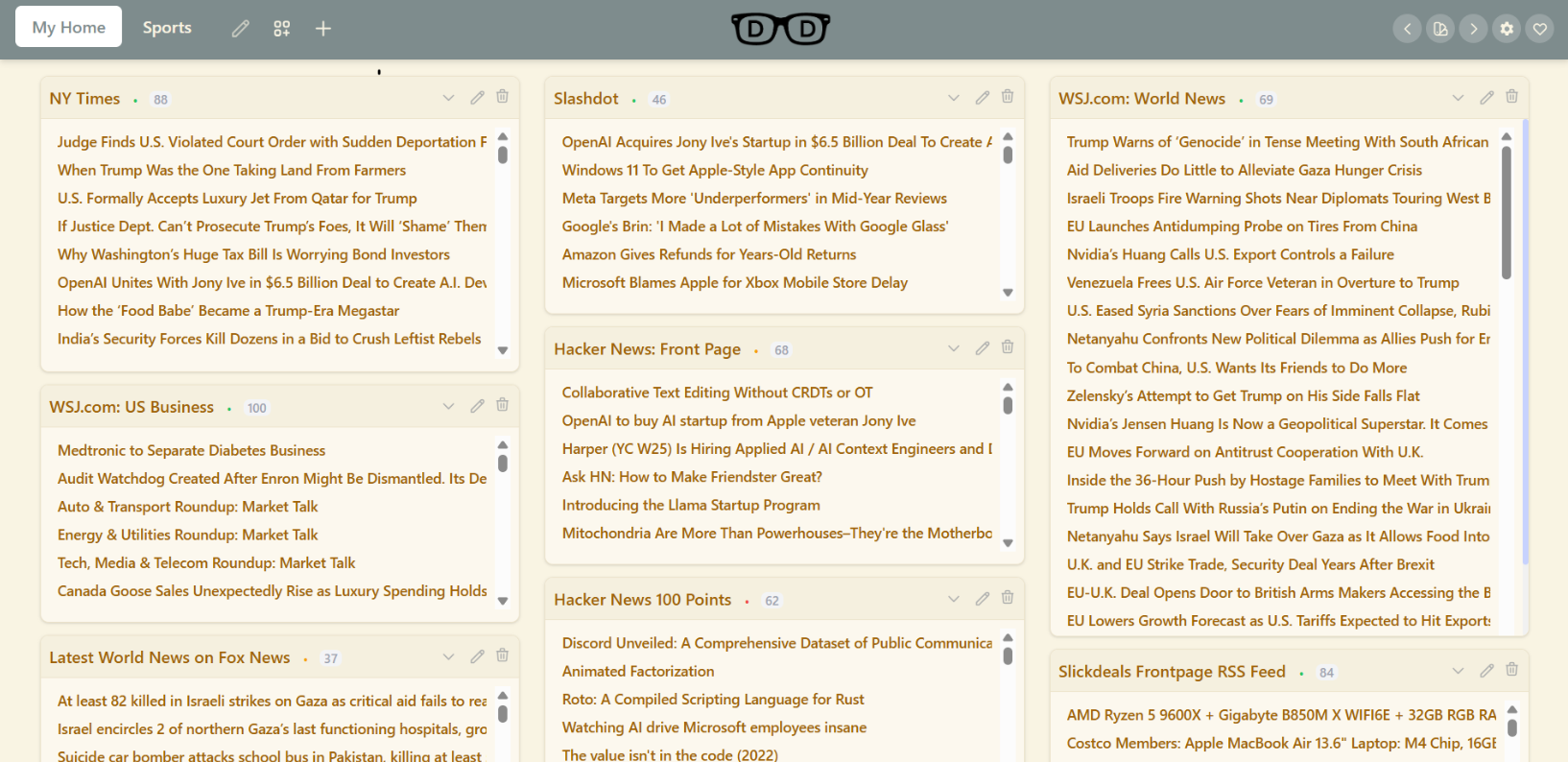Delete the Slashdot widget
Screen dimensions: 1568x762
pyautogui.click(x=1008, y=97)
